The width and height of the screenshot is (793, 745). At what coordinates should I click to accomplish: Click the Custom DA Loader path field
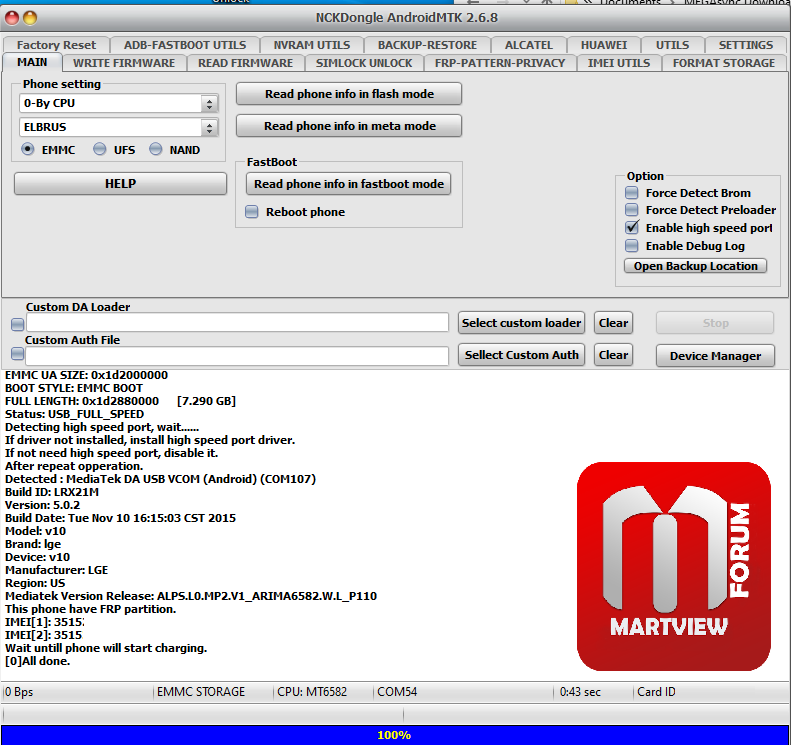(x=237, y=322)
